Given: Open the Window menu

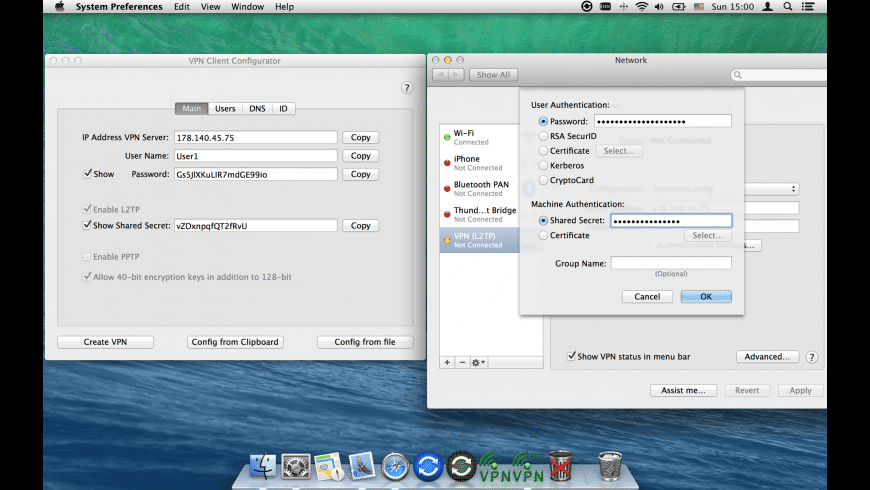Looking at the screenshot, I should pos(247,7).
